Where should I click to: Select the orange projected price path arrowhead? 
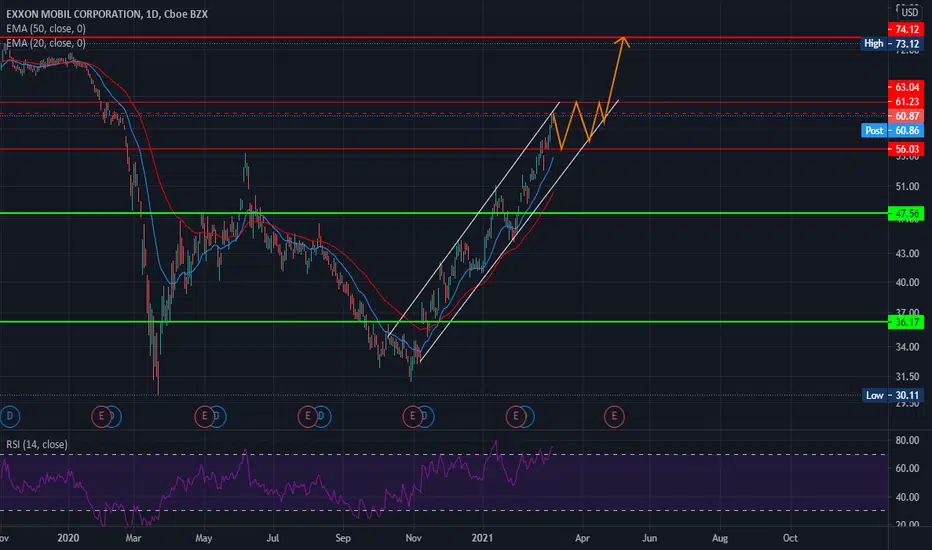pyautogui.click(x=622, y=42)
